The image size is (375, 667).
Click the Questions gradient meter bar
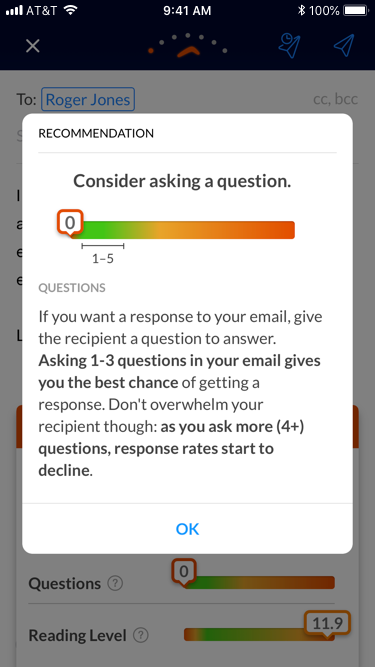coord(259,582)
